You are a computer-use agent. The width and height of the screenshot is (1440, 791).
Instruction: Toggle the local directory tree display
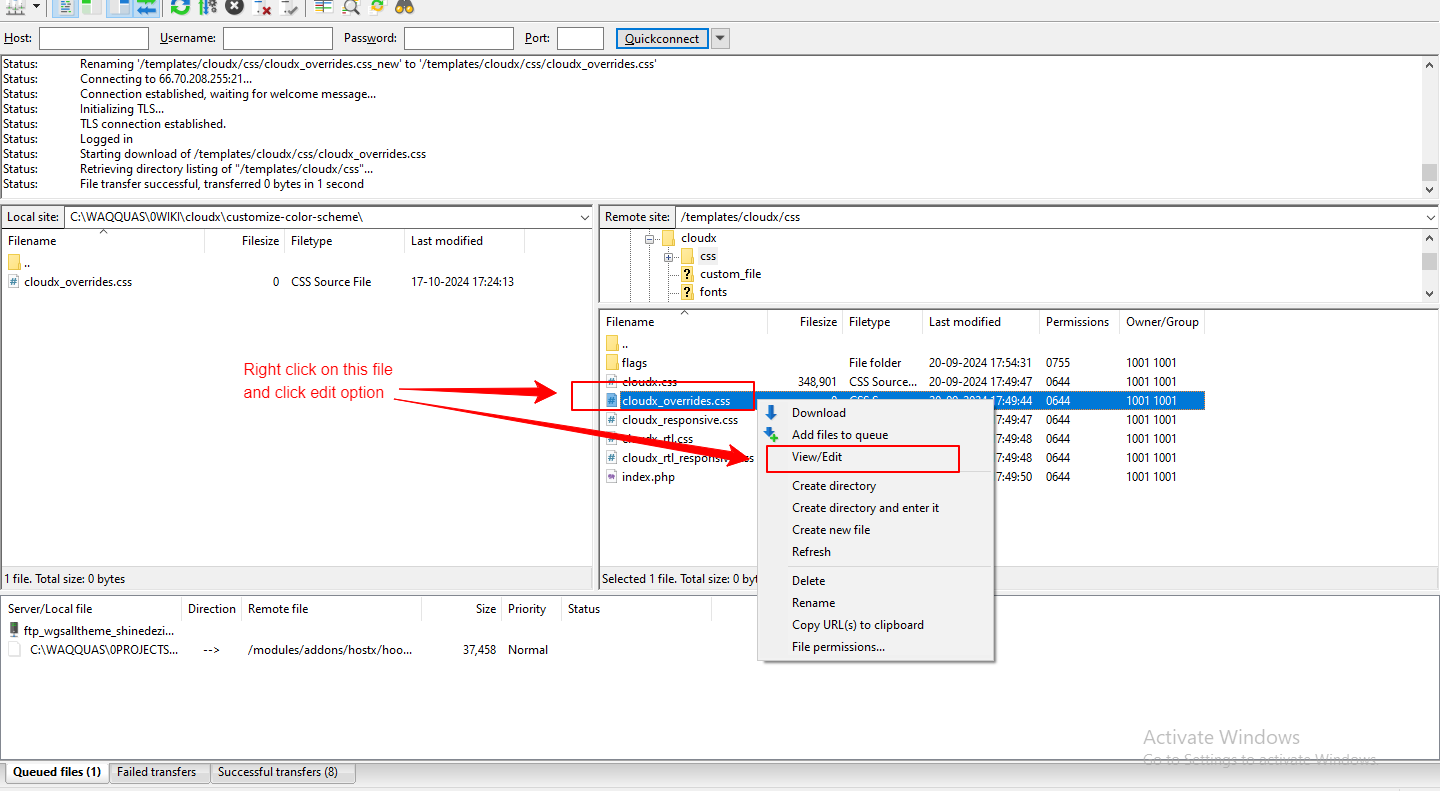[x=91, y=7]
